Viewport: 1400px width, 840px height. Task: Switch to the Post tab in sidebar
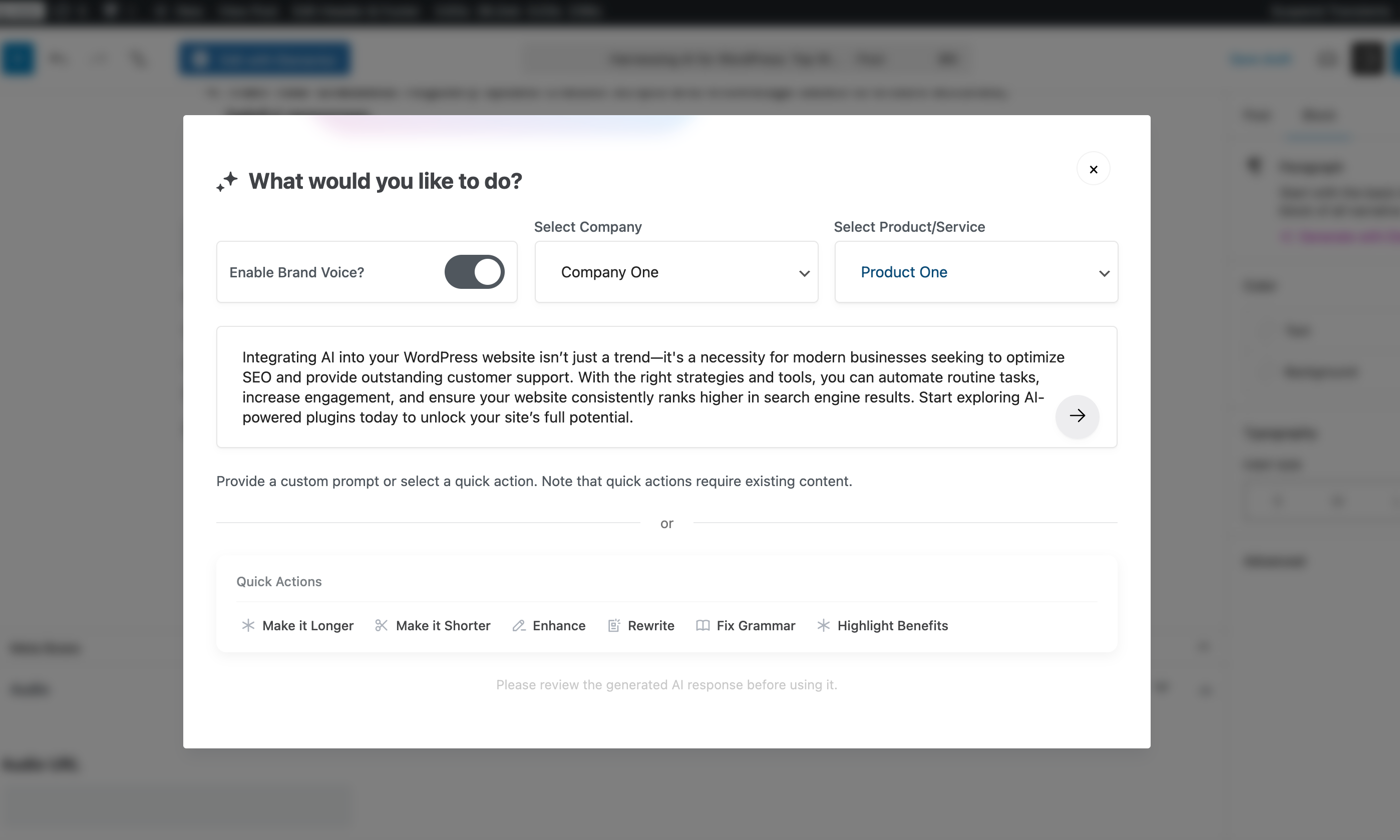[x=1257, y=115]
